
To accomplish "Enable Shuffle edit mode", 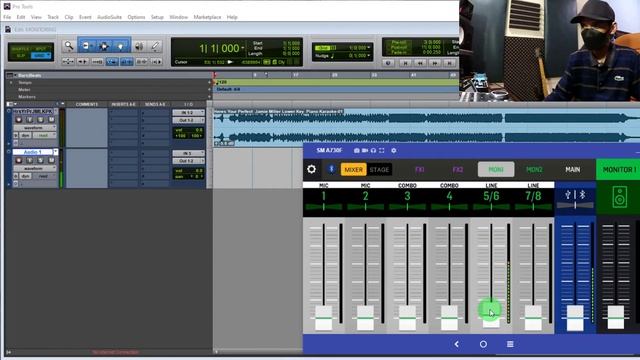I will pyautogui.click(x=20, y=49).
